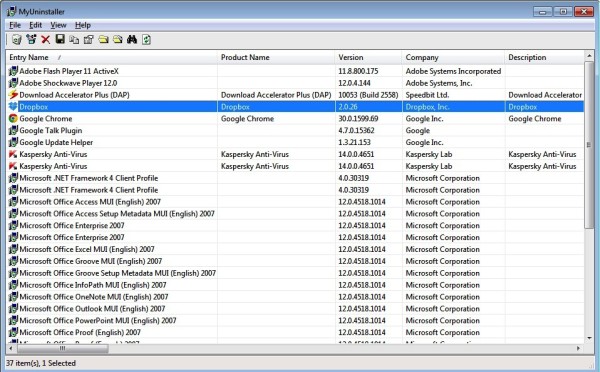This screenshot has width=600, height=372.
Task: Select Microsoft Office Excel MUI (English) 2007
Action: click(x=87, y=249)
